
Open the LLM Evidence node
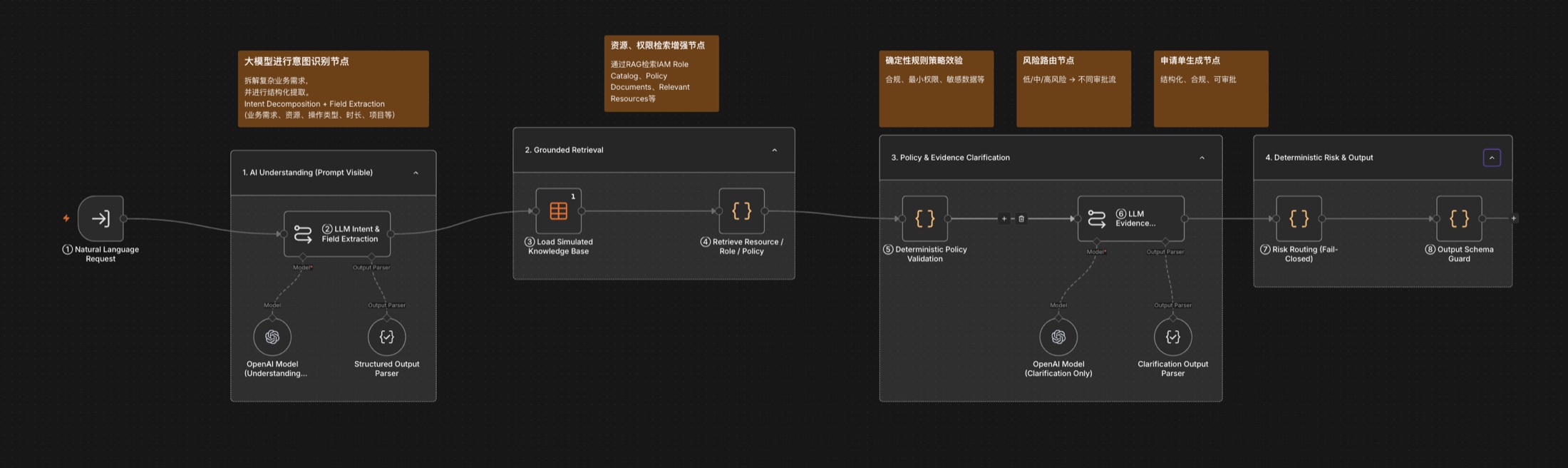1131,218
